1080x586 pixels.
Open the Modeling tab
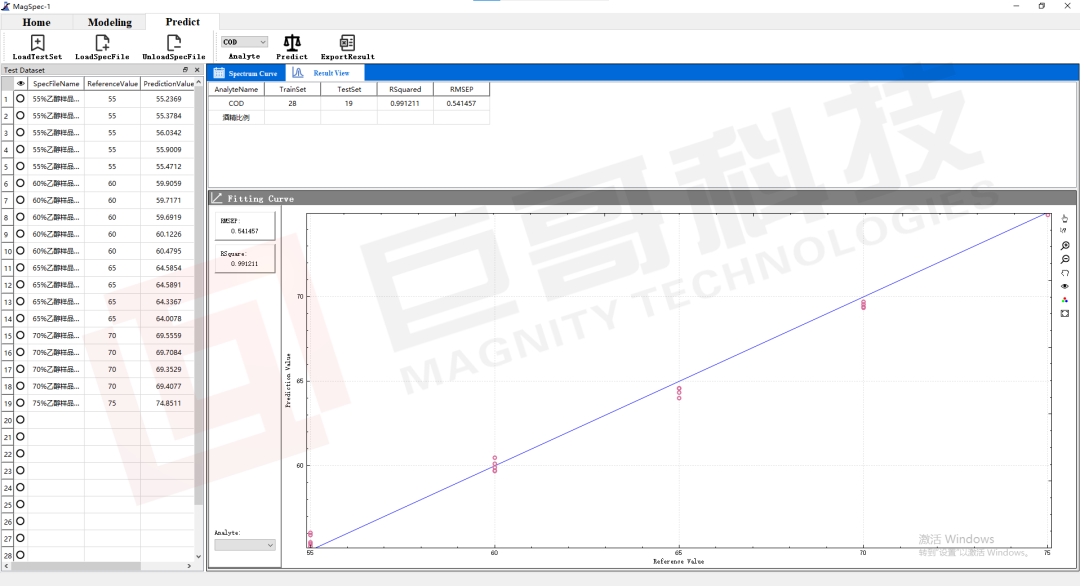click(110, 22)
